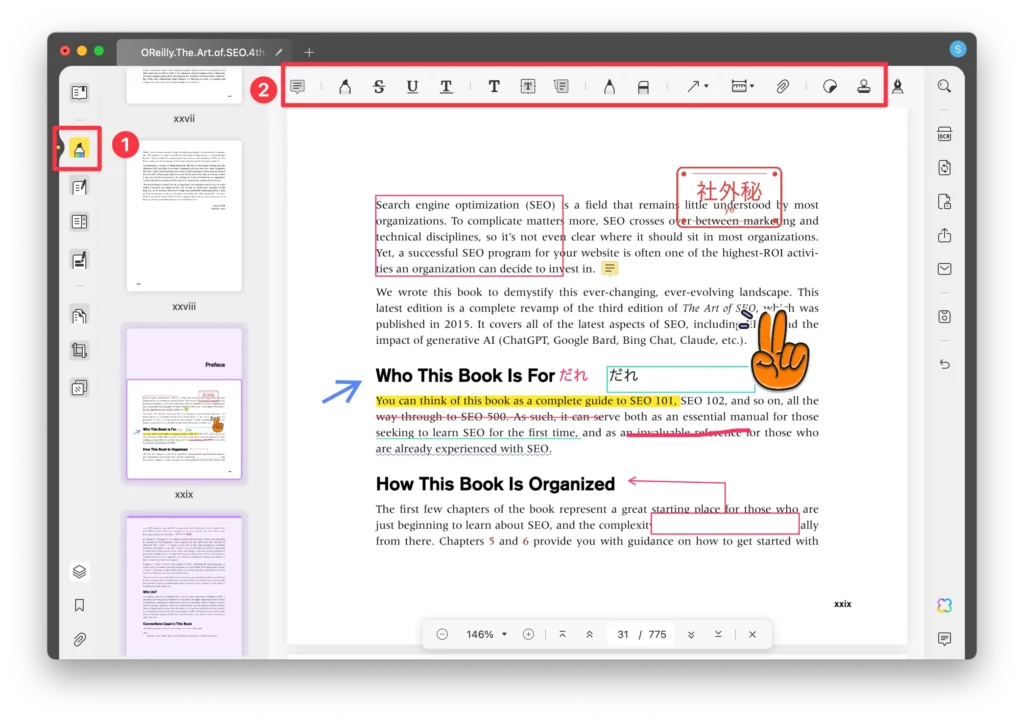Screen dimensions: 1024x722
Task: Open the zoom level dropdown showing 146%
Action: (x=486, y=634)
